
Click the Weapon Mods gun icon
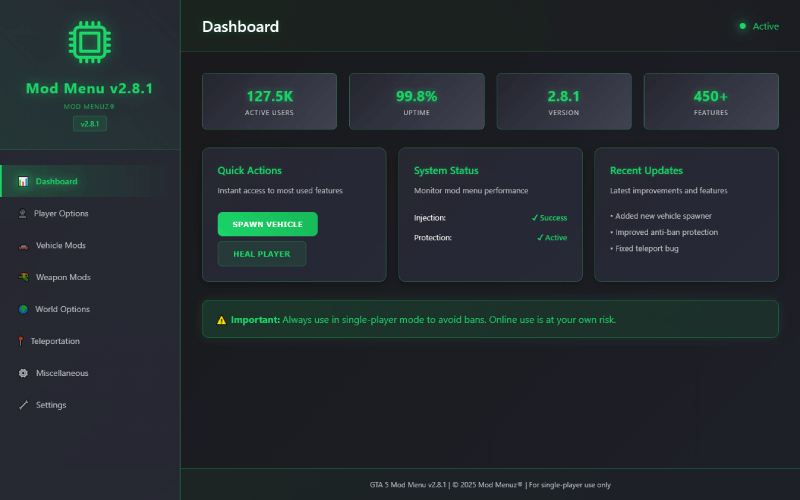point(23,277)
